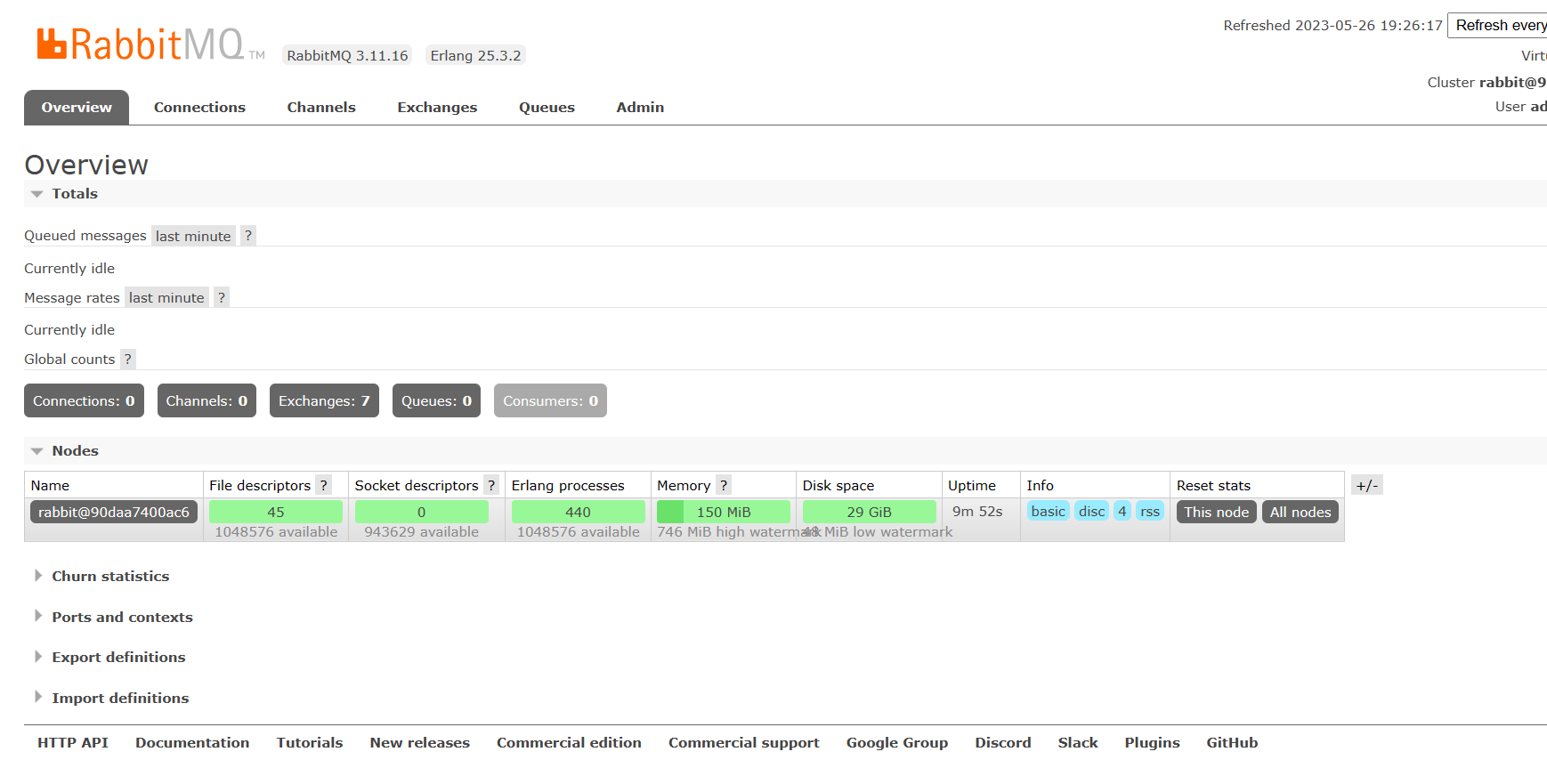Switch to the Admin tab
1547x784 pixels.
(x=640, y=107)
